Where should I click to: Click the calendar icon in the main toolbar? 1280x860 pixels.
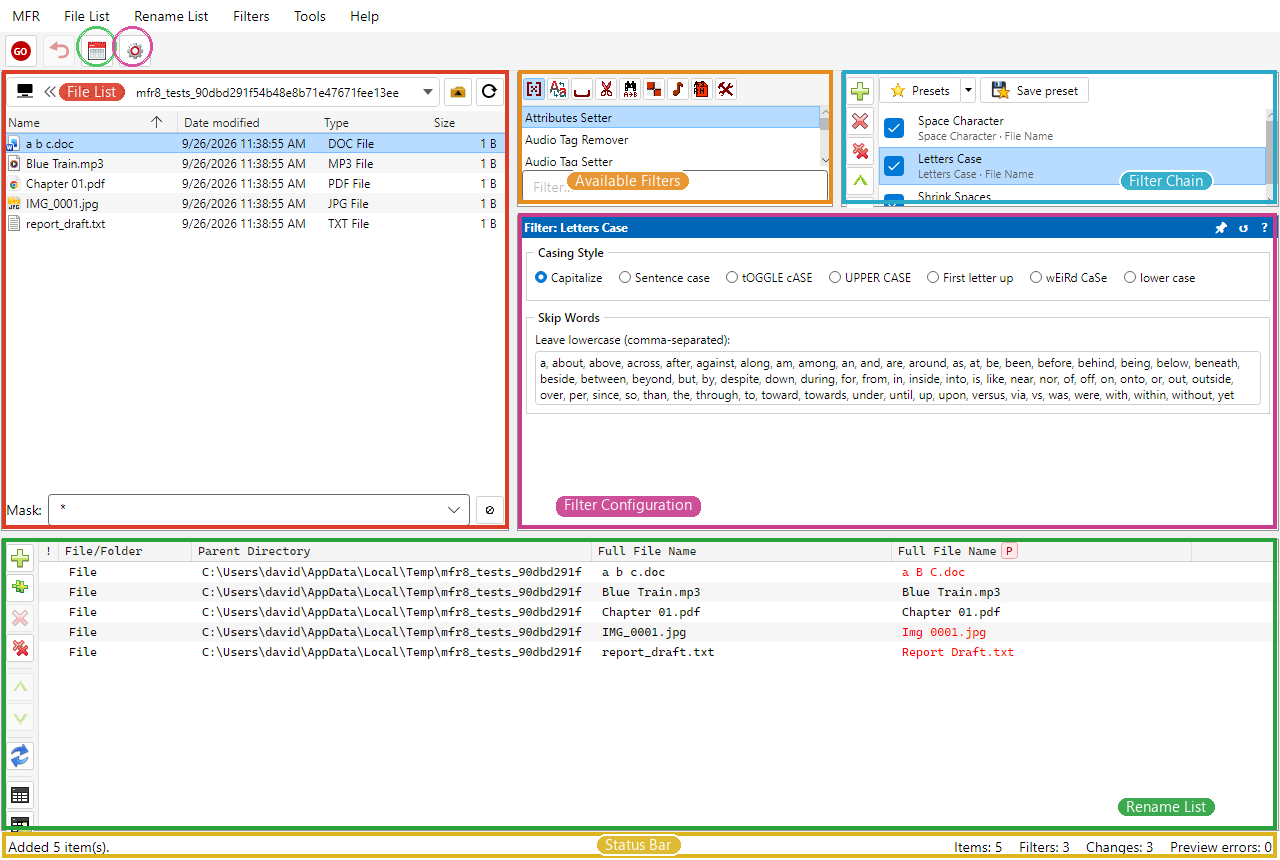tap(97, 50)
